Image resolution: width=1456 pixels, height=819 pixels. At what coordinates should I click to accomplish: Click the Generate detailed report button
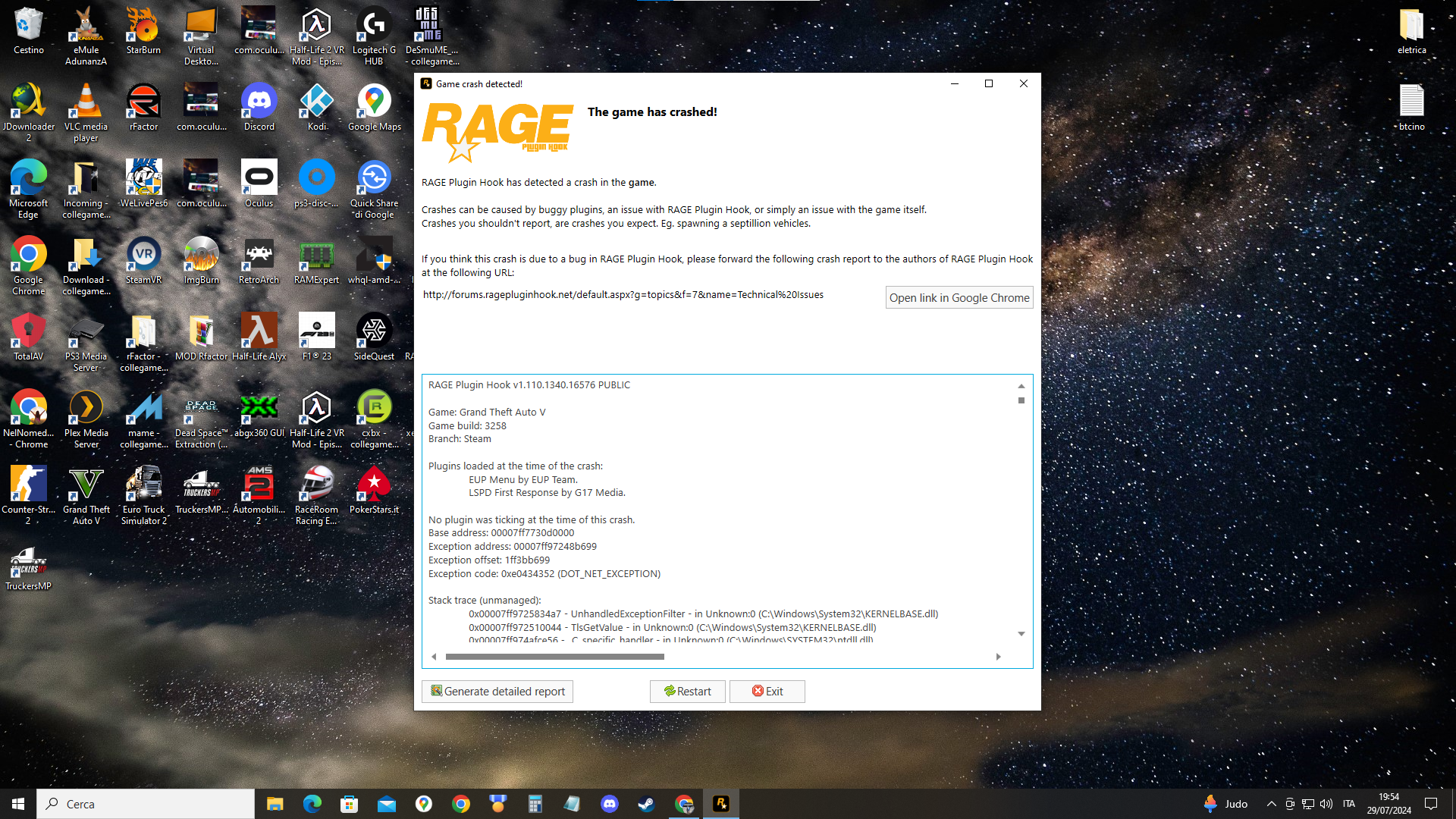click(497, 691)
